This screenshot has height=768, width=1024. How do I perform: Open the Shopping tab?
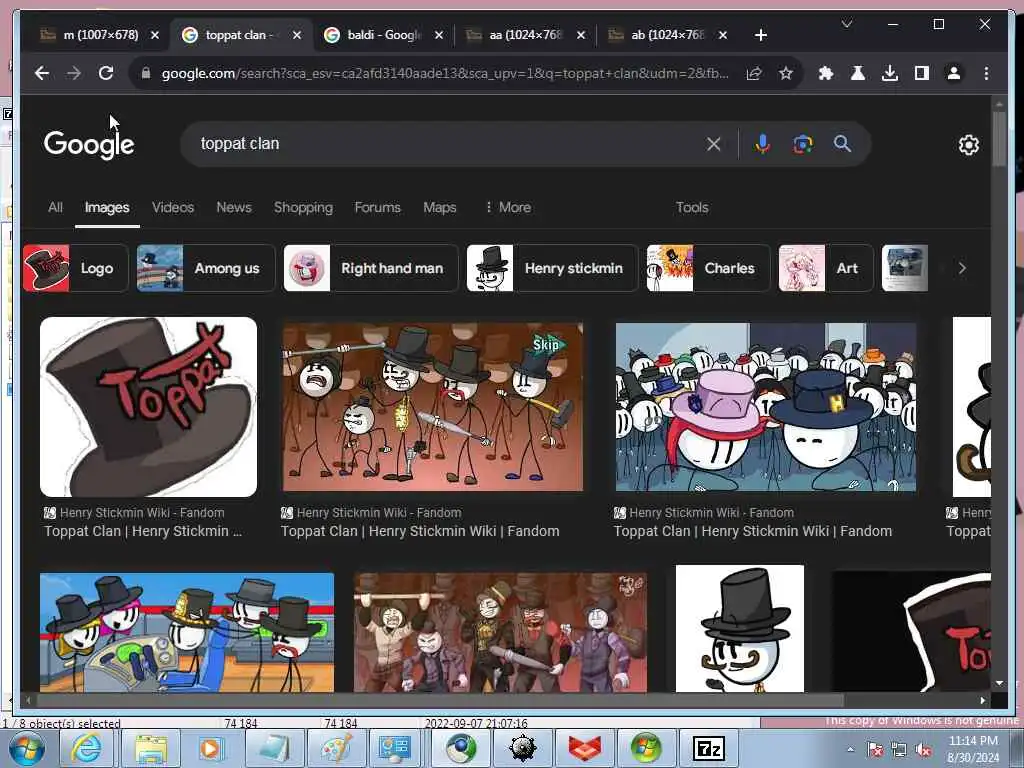pyautogui.click(x=303, y=207)
